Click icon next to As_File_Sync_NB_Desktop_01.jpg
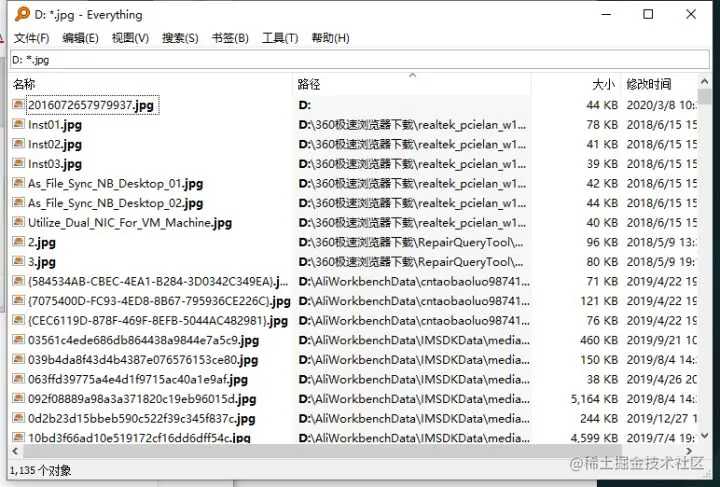Screen dimensions: 720x487 pos(18,183)
